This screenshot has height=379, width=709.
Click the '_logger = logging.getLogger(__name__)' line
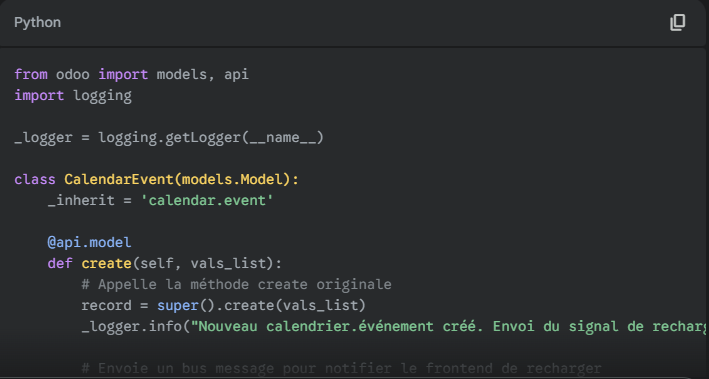coord(169,137)
